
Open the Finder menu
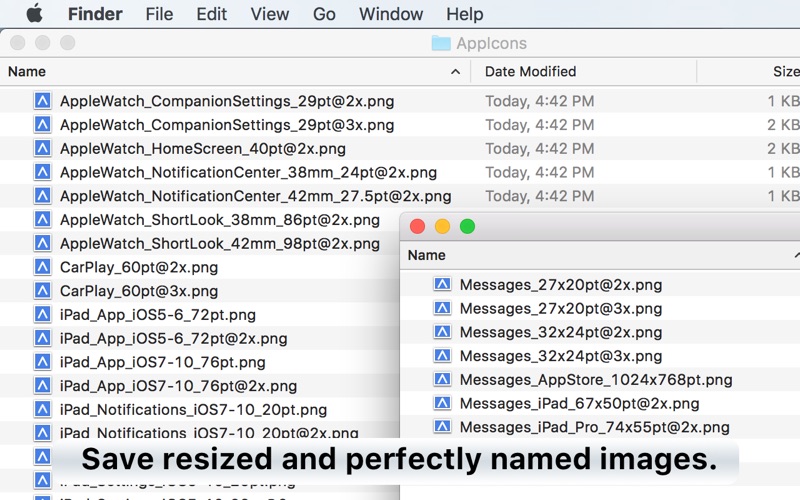tap(95, 14)
